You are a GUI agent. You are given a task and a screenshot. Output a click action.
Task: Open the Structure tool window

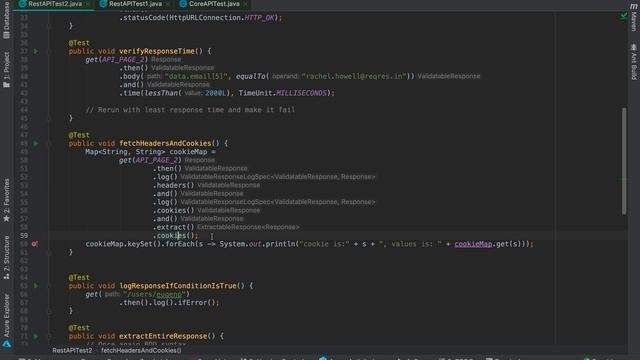click(x=6, y=258)
